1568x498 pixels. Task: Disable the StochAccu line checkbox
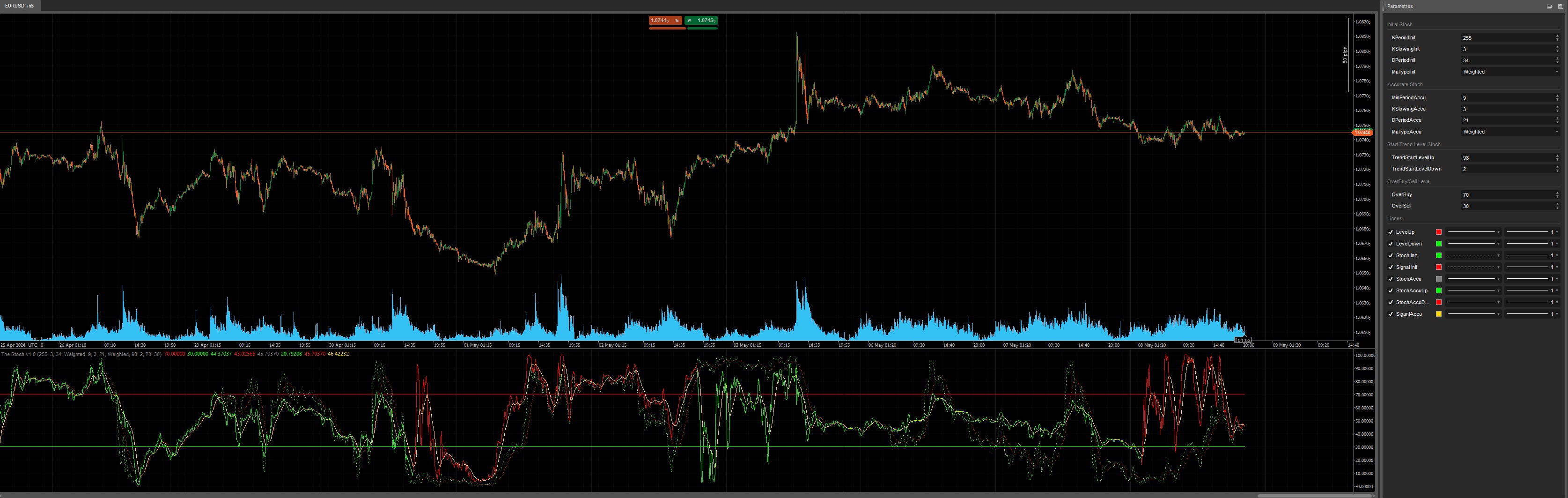(x=1391, y=279)
